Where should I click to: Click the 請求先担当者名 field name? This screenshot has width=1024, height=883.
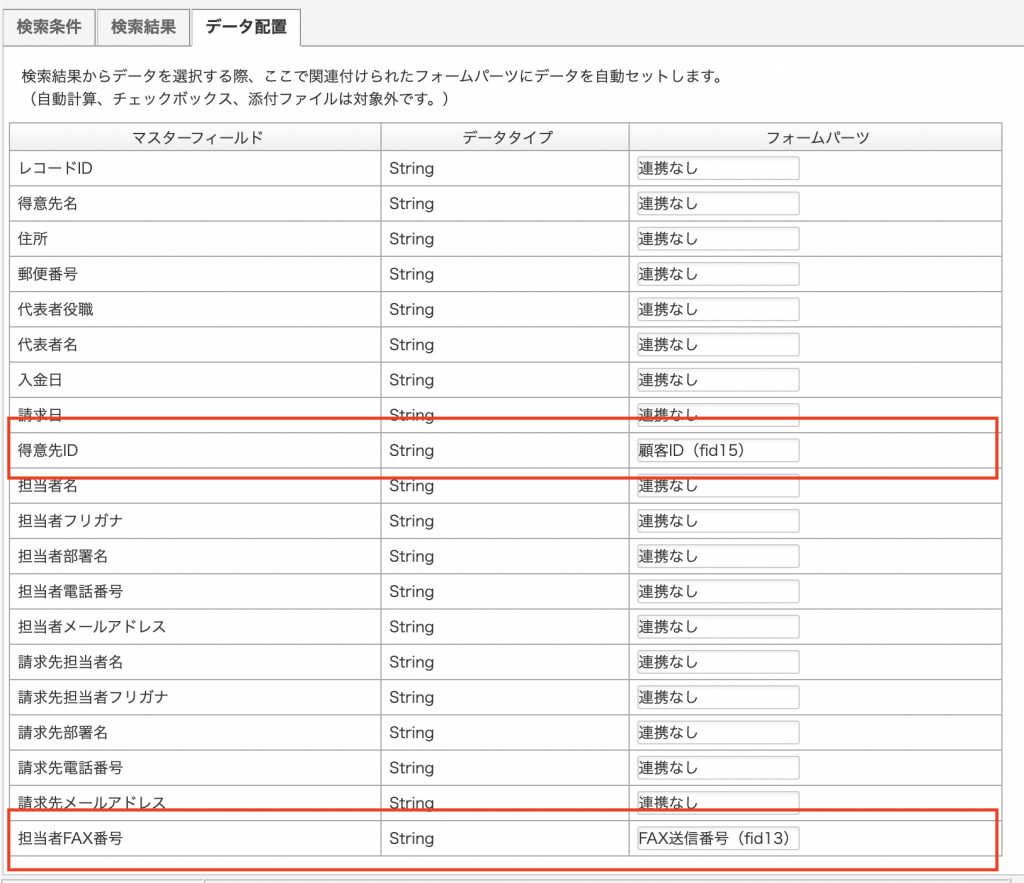[71, 662]
